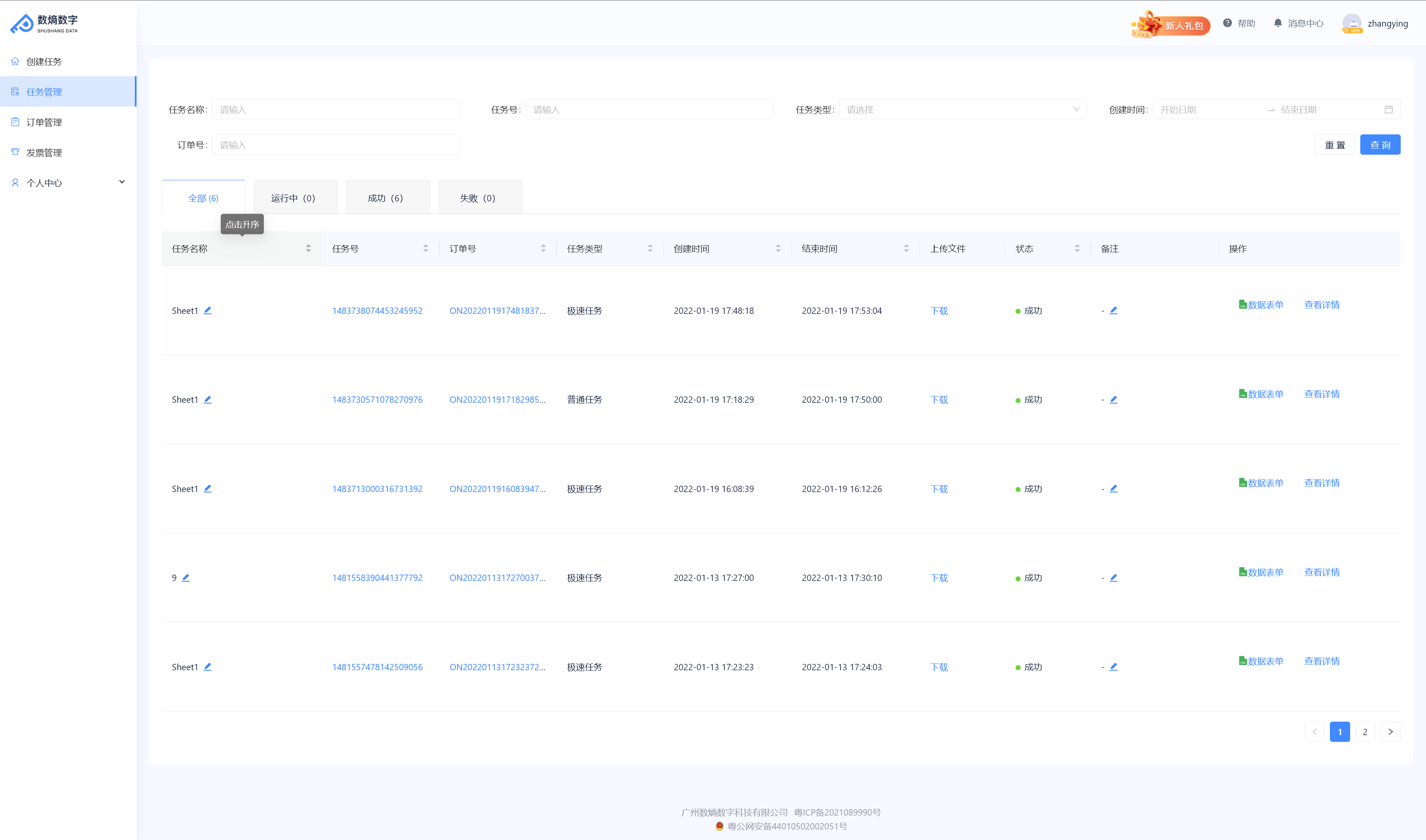Open the 任务类型 dropdown
1426x840 pixels.
coord(963,110)
